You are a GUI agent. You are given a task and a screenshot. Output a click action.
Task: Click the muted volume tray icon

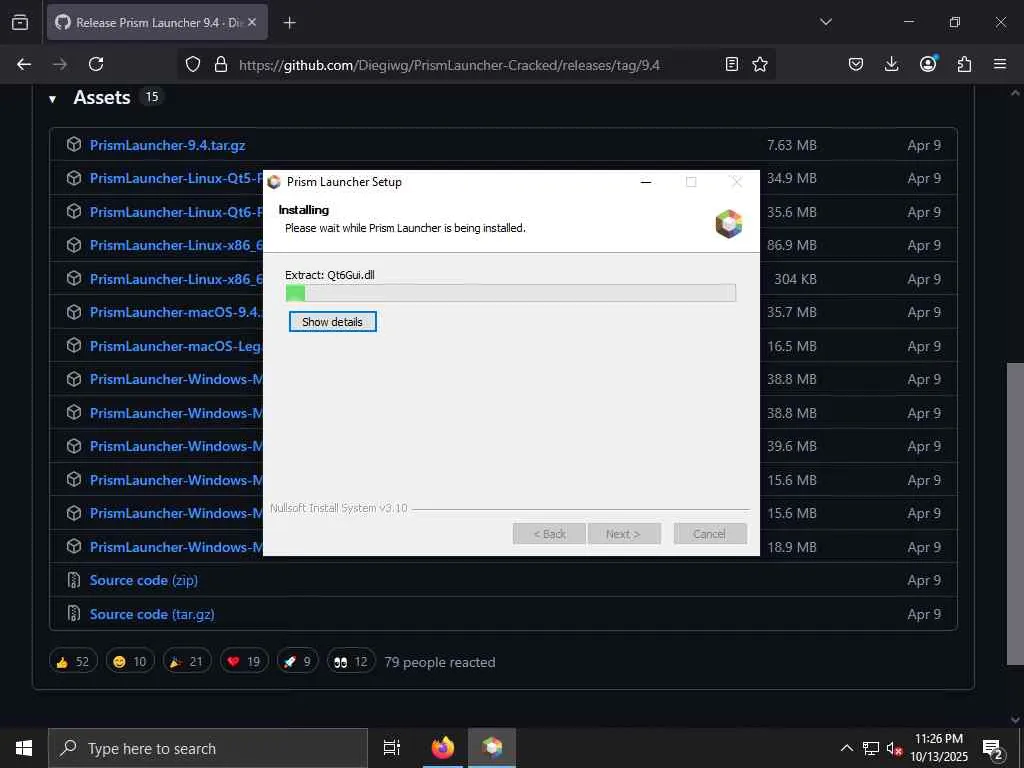(x=893, y=748)
